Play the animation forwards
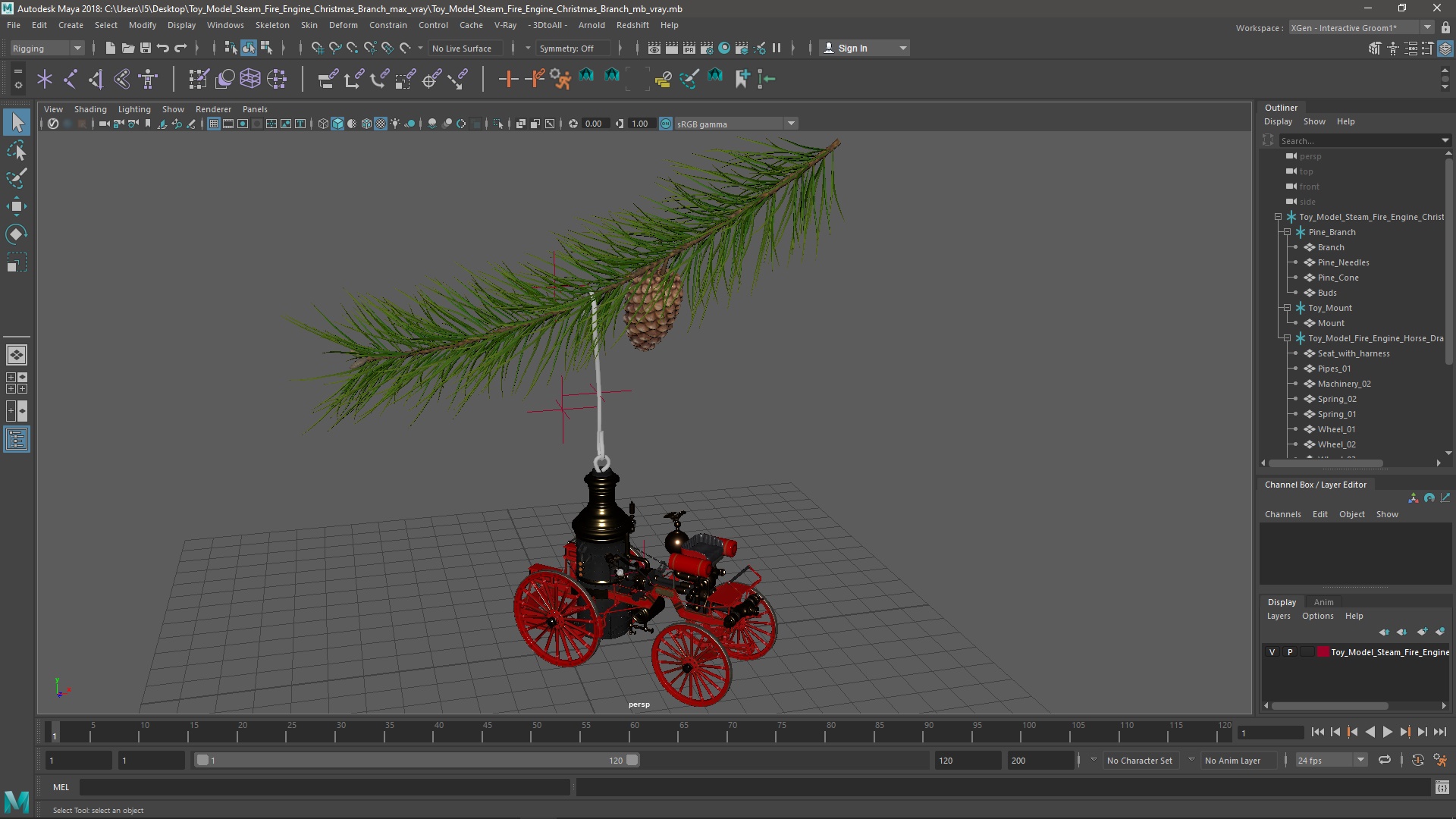Screen dimensions: 1456x819 coord(1387,732)
